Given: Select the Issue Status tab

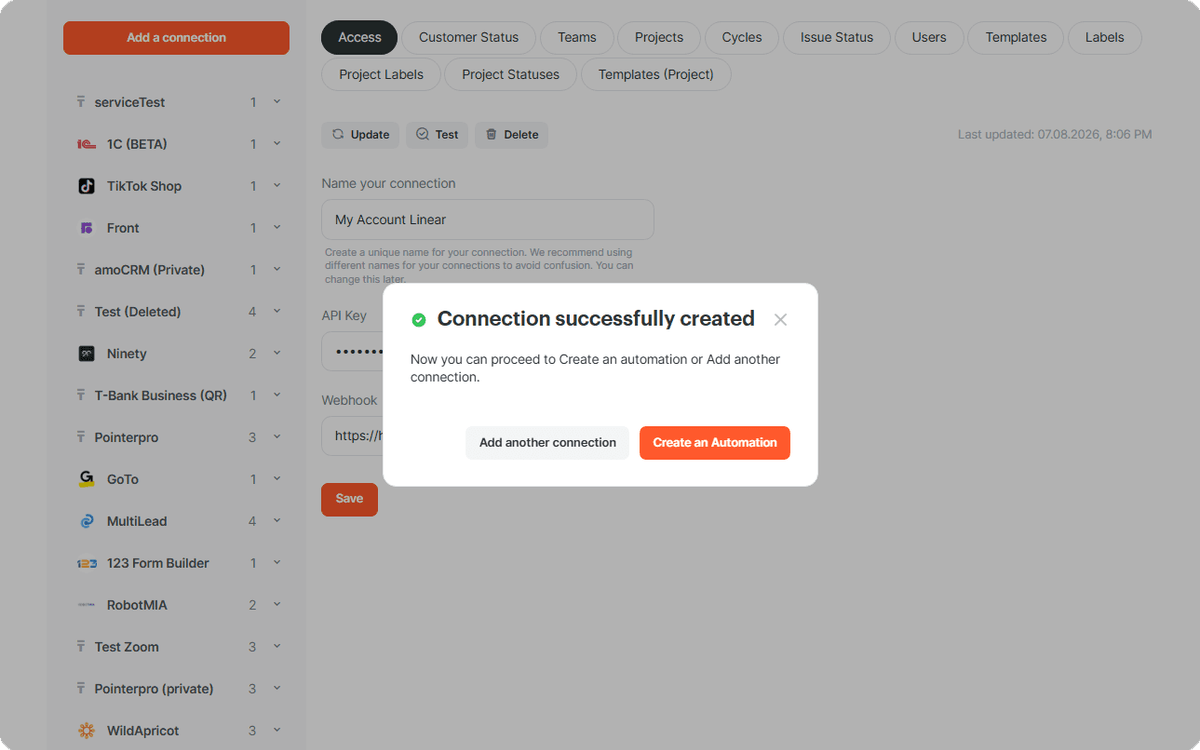Looking at the screenshot, I should point(837,38).
